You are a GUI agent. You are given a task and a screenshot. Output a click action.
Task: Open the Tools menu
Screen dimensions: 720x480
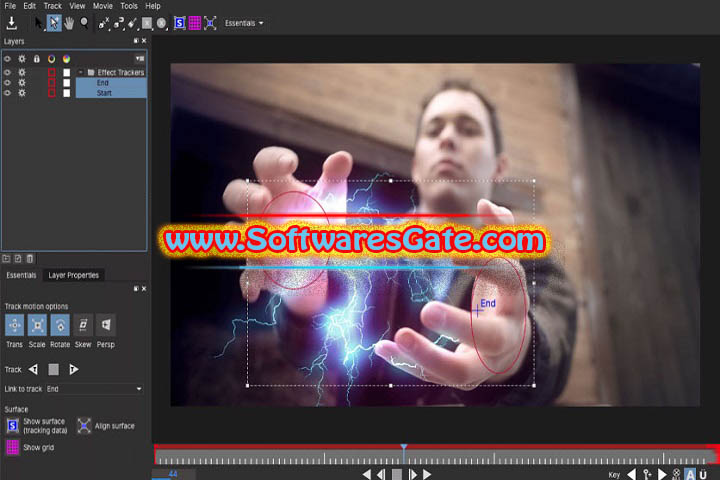(x=129, y=6)
